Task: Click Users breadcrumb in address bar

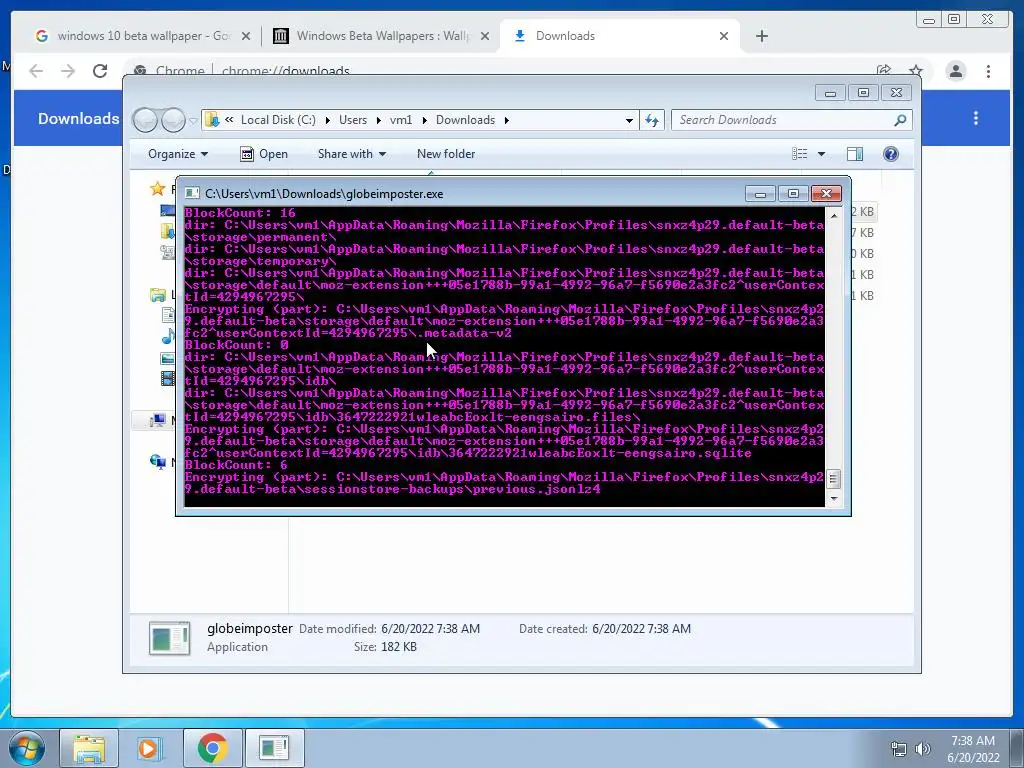Action: (x=353, y=120)
